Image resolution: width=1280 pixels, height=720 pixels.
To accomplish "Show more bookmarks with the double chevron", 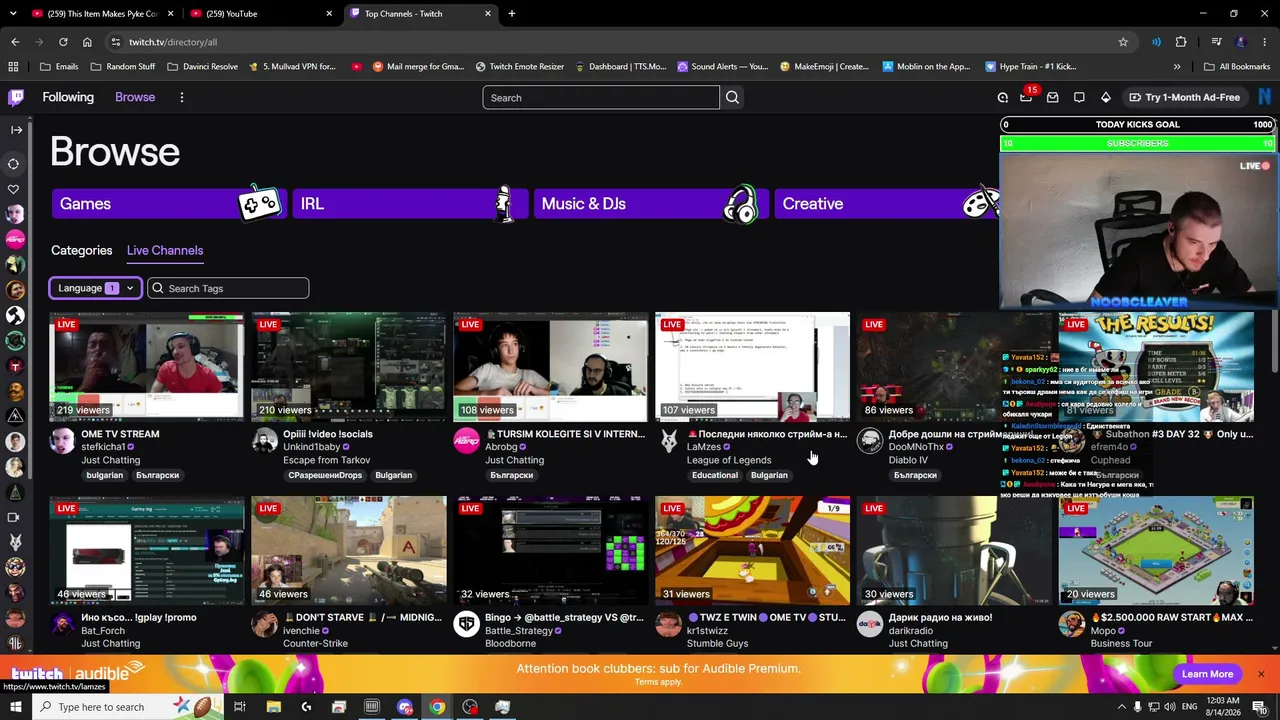I will [x=1177, y=67].
